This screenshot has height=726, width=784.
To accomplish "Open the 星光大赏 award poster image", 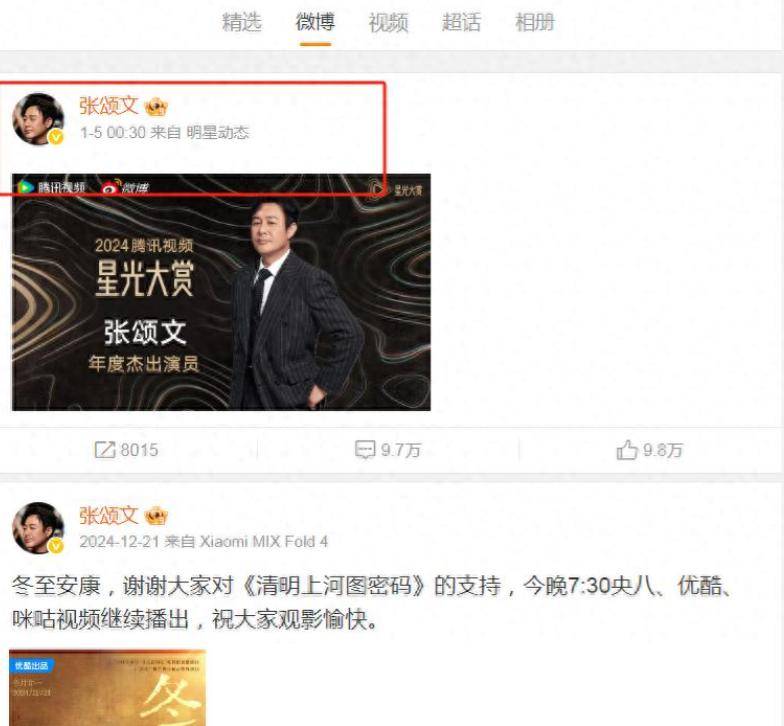I will (221, 292).
